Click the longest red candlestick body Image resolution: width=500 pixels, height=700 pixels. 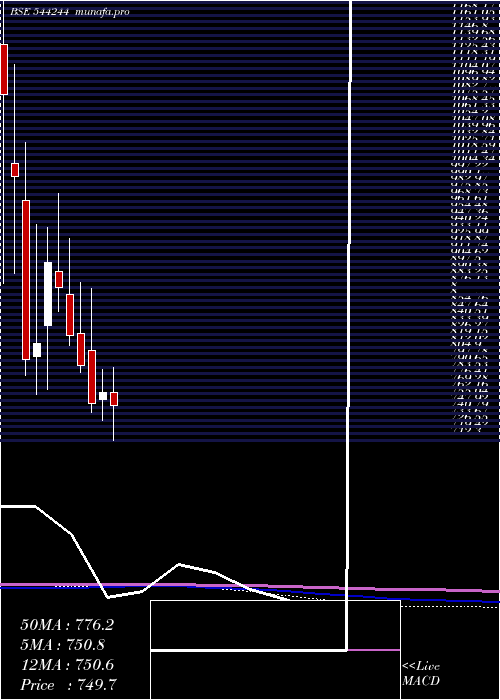point(26,279)
